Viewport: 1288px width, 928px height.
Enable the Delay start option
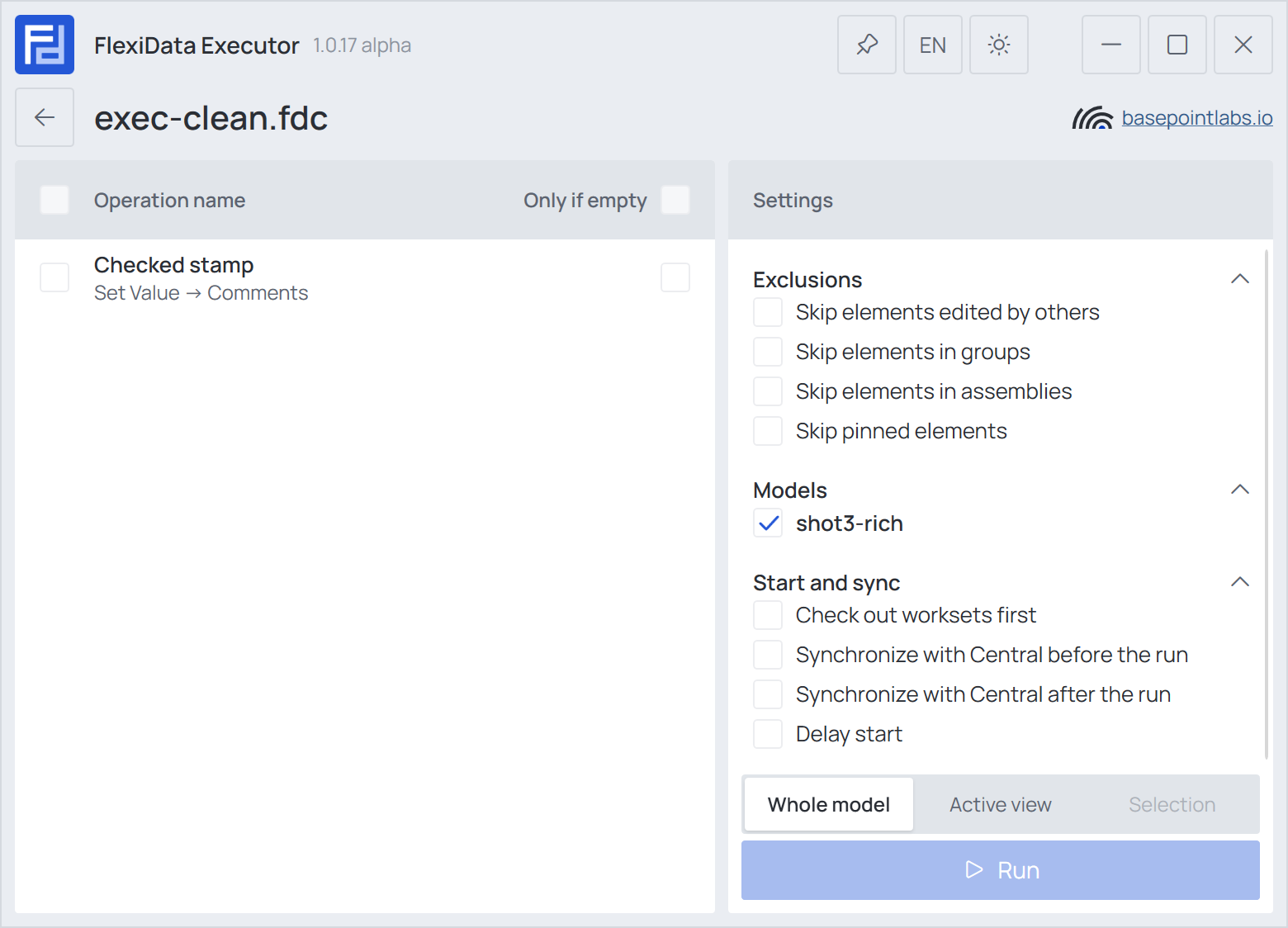[768, 734]
